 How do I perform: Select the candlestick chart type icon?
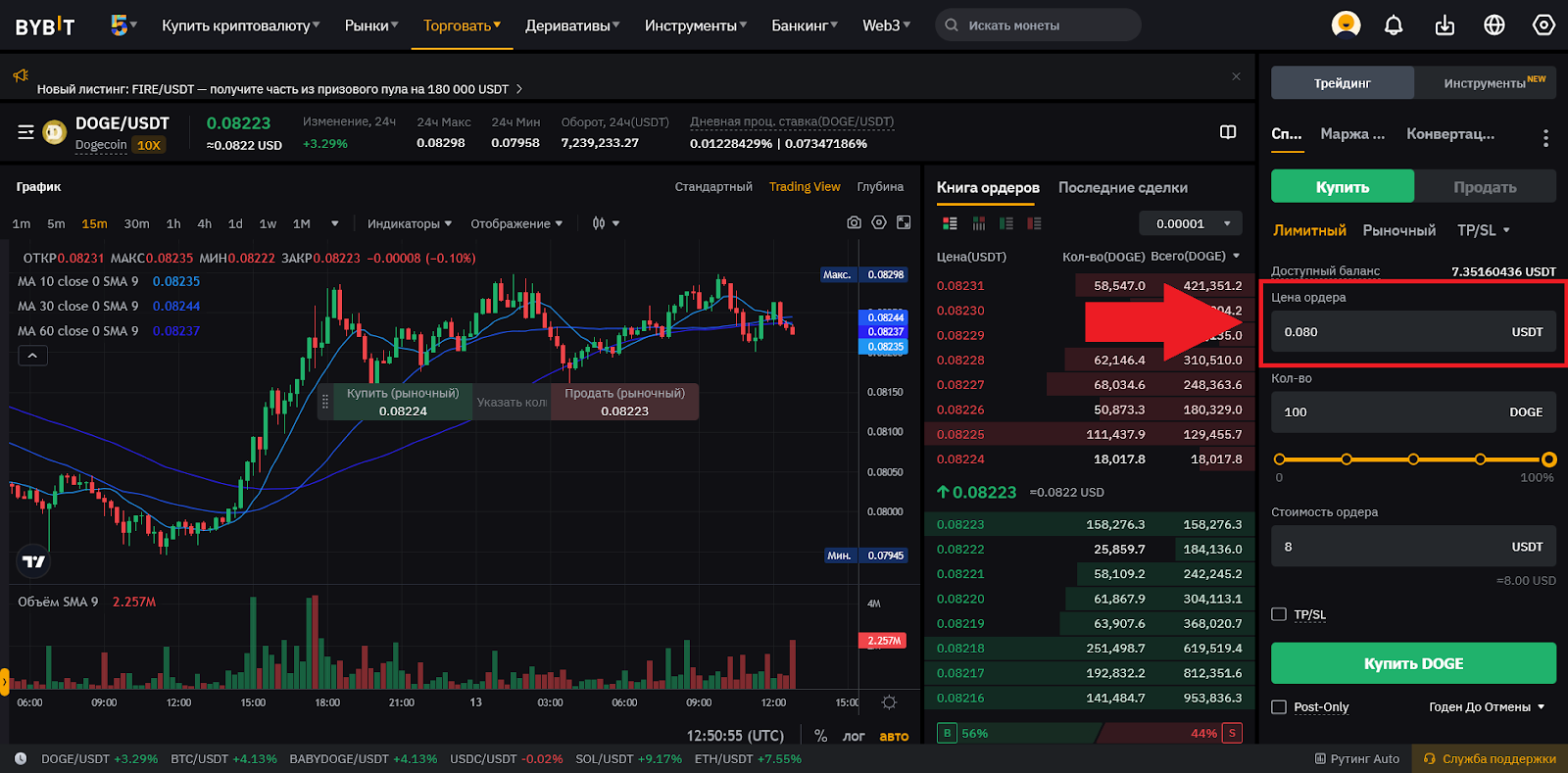coord(599,223)
